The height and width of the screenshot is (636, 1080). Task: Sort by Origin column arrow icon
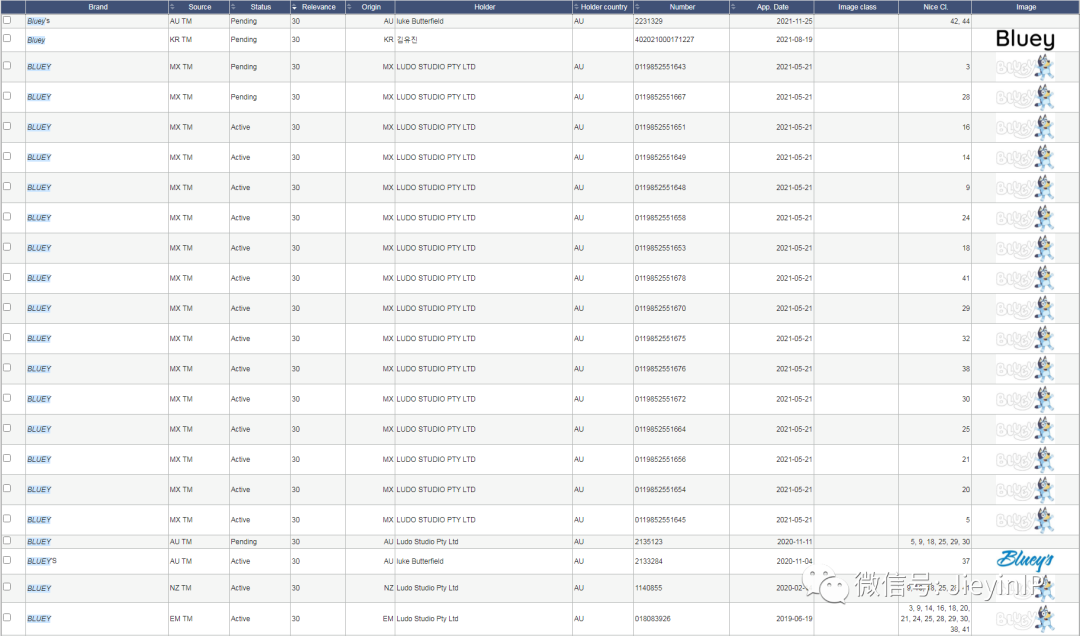coord(349,7)
